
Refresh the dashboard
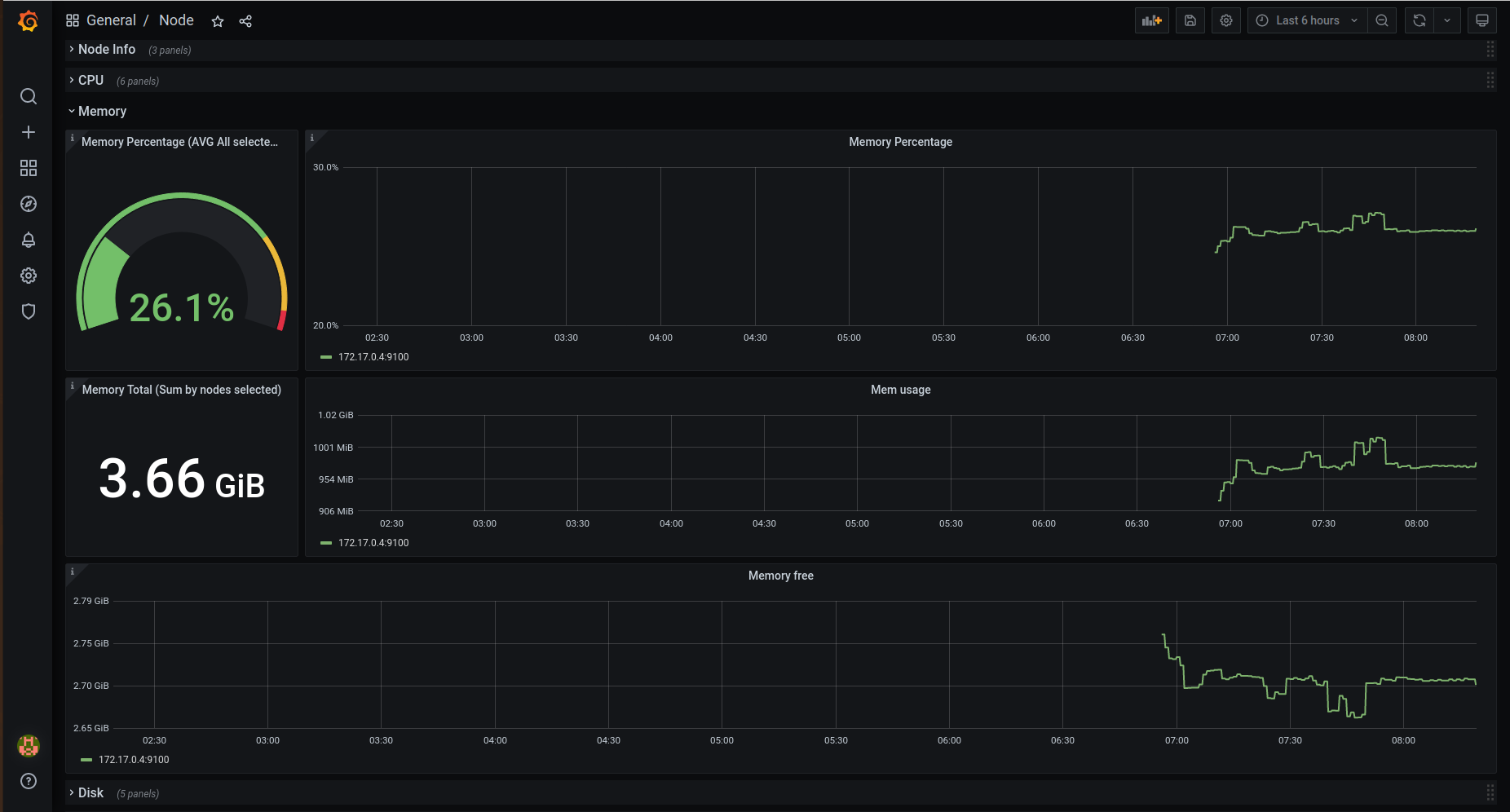[1419, 20]
